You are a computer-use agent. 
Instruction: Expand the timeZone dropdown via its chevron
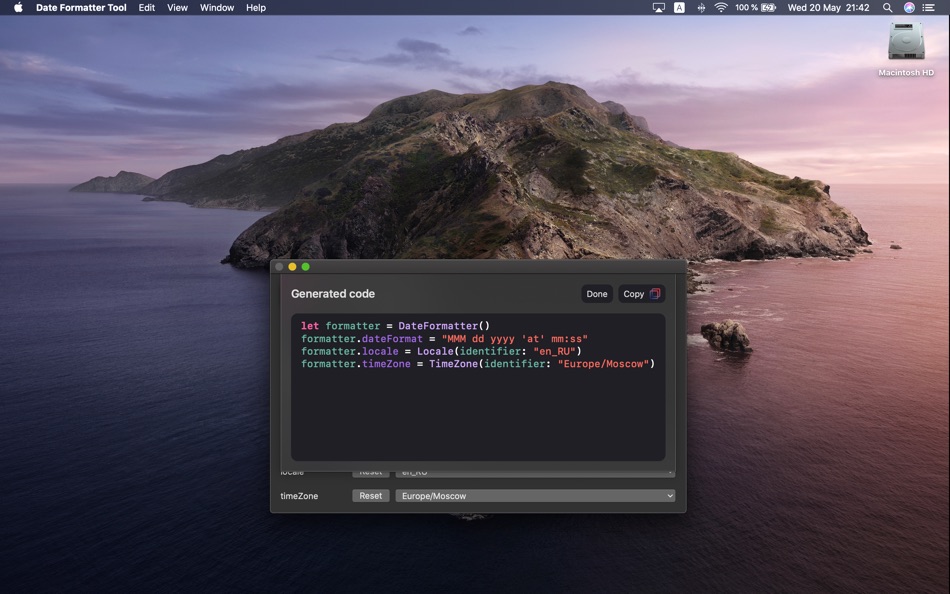pyautogui.click(x=672, y=495)
